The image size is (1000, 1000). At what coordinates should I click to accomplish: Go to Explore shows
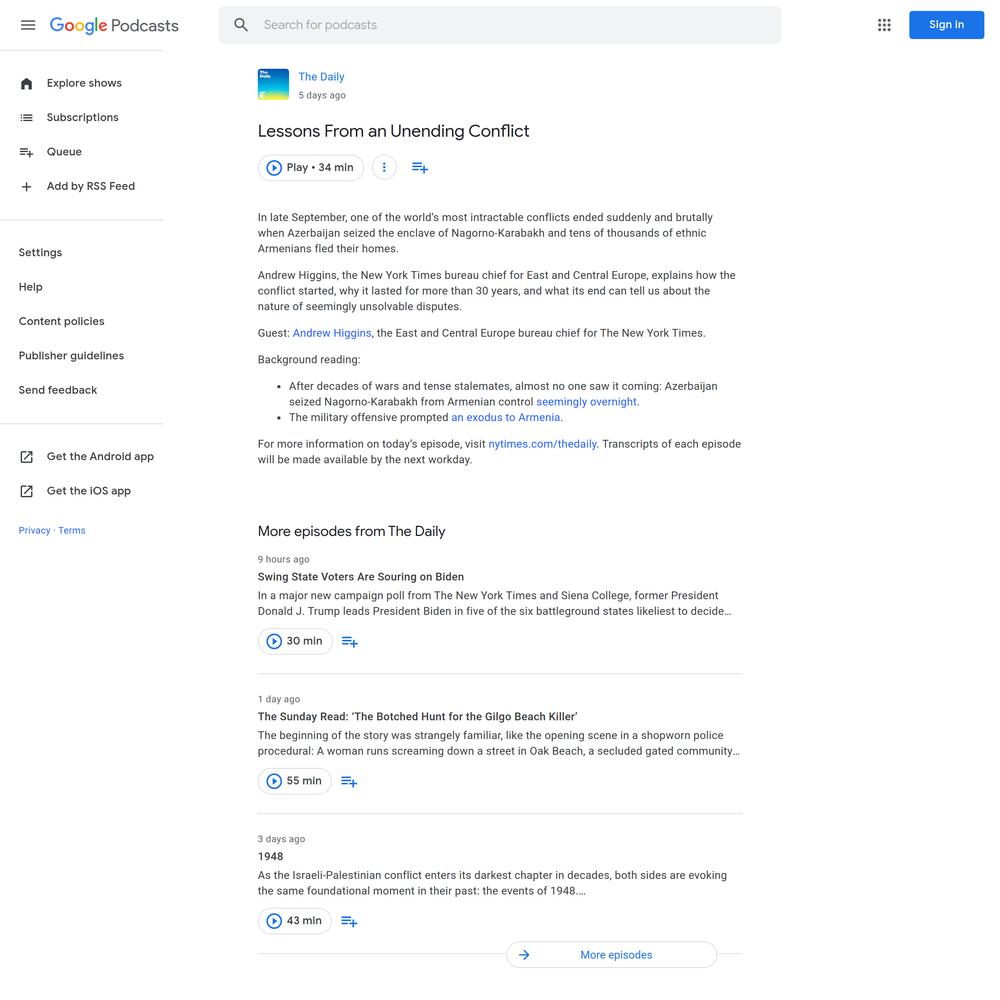click(x=82, y=84)
